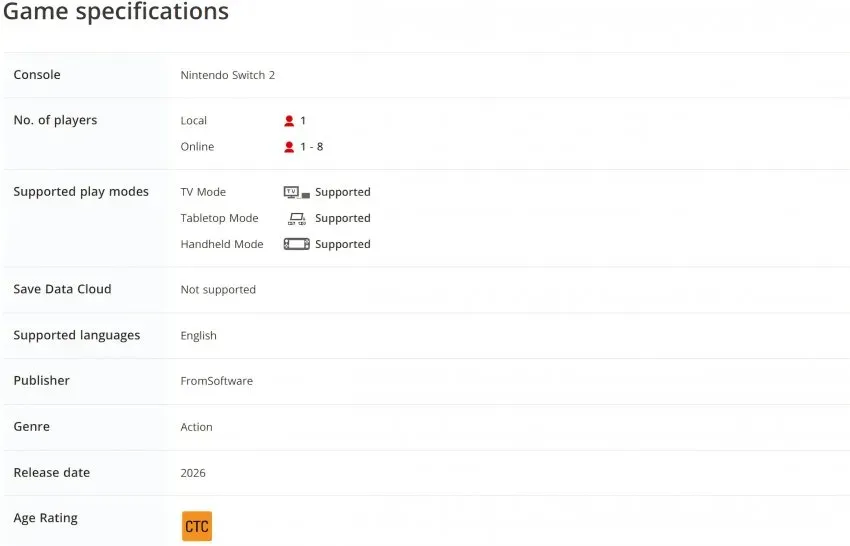
Task: Click the red player icon beside Online
Action: 289,147
